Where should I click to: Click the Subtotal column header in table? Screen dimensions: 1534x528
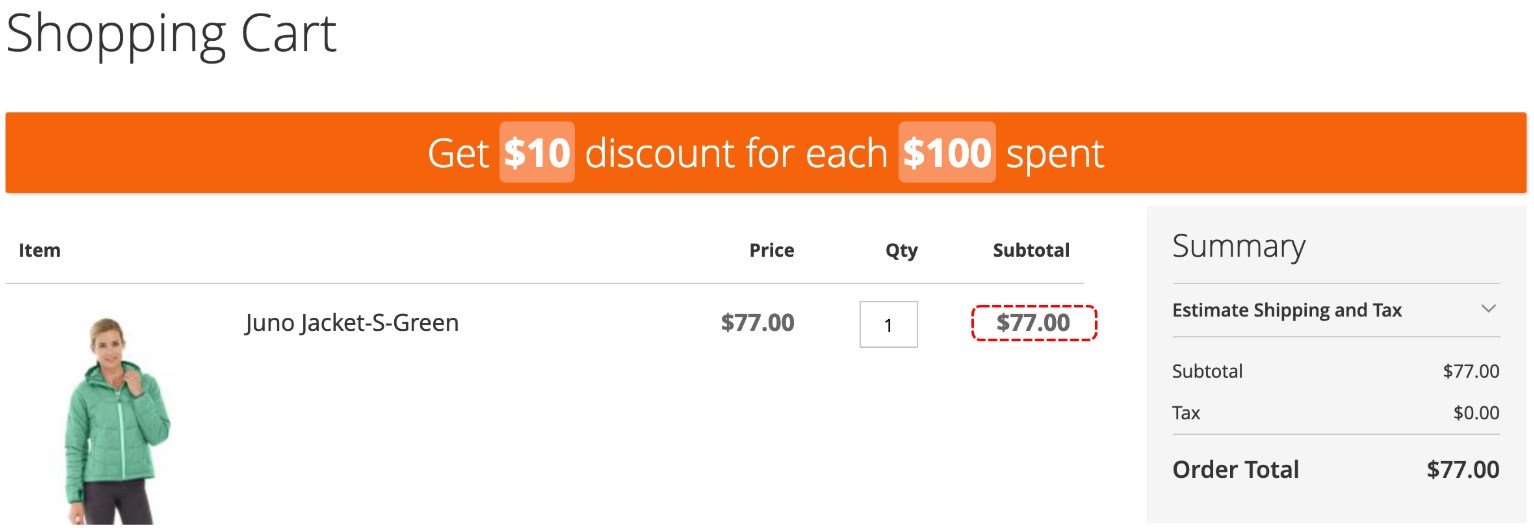tap(1031, 250)
